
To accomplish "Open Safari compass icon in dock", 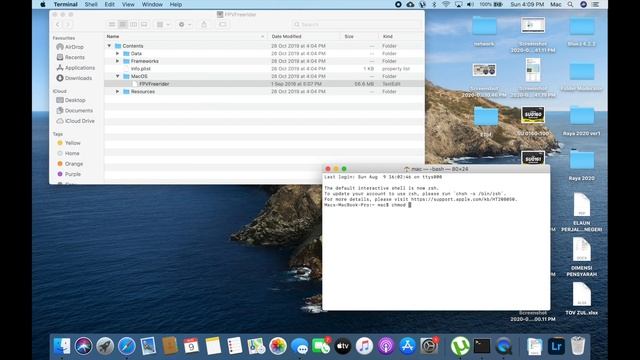I will 127,346.
